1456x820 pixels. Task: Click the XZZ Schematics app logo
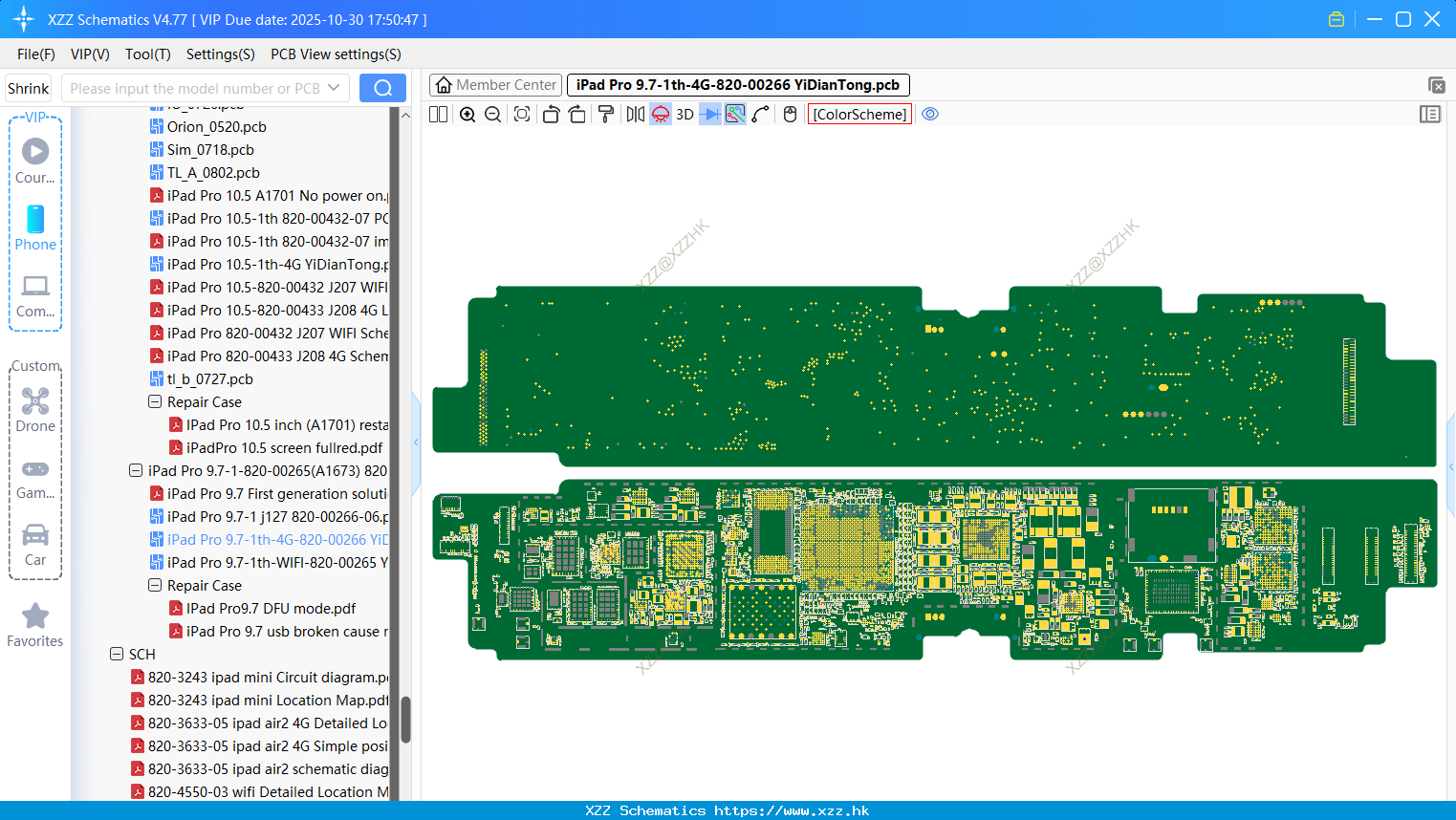[x=24, y=19]
